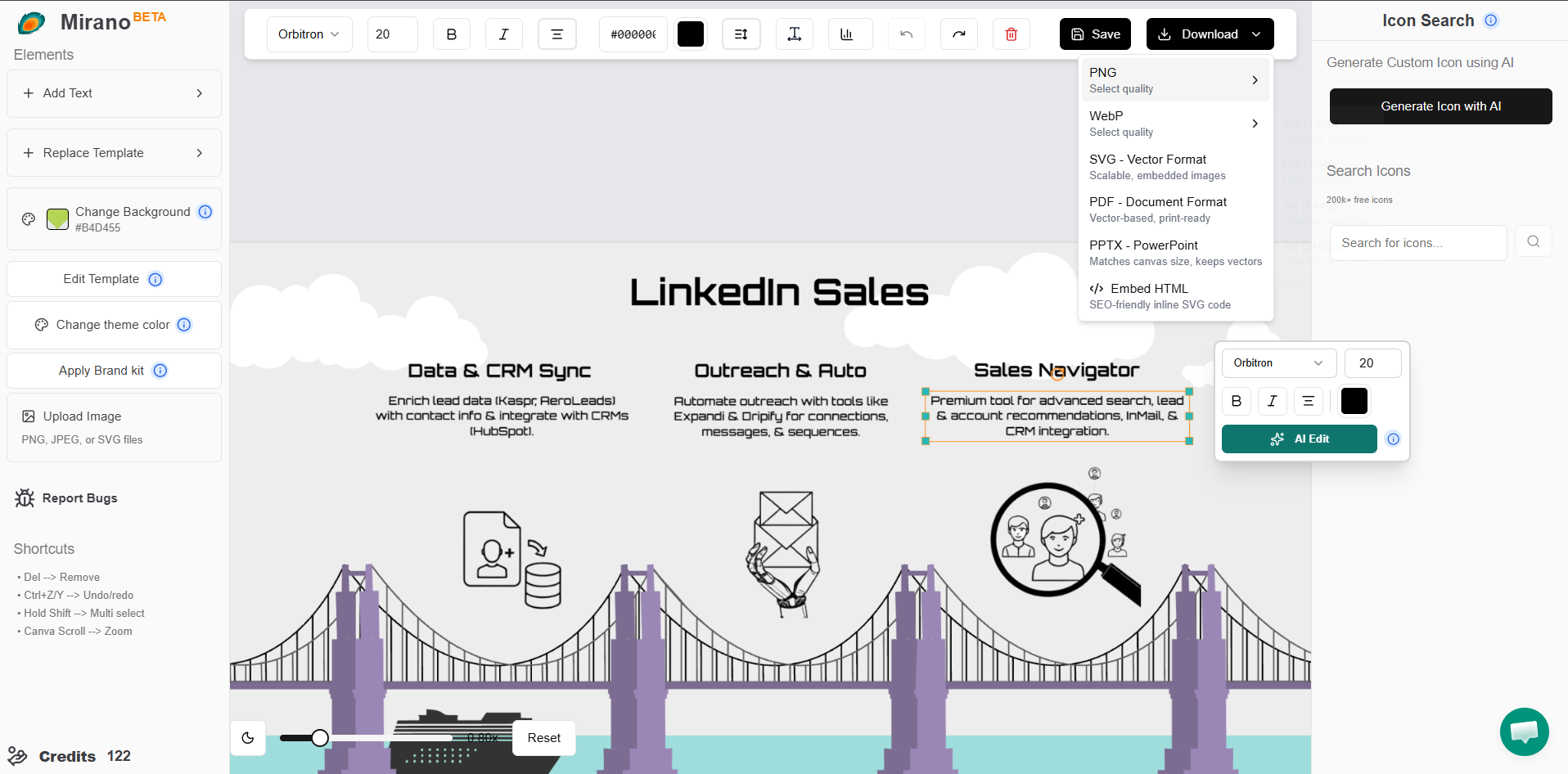
Task: Undo the last action
Action: pos(906,34)
